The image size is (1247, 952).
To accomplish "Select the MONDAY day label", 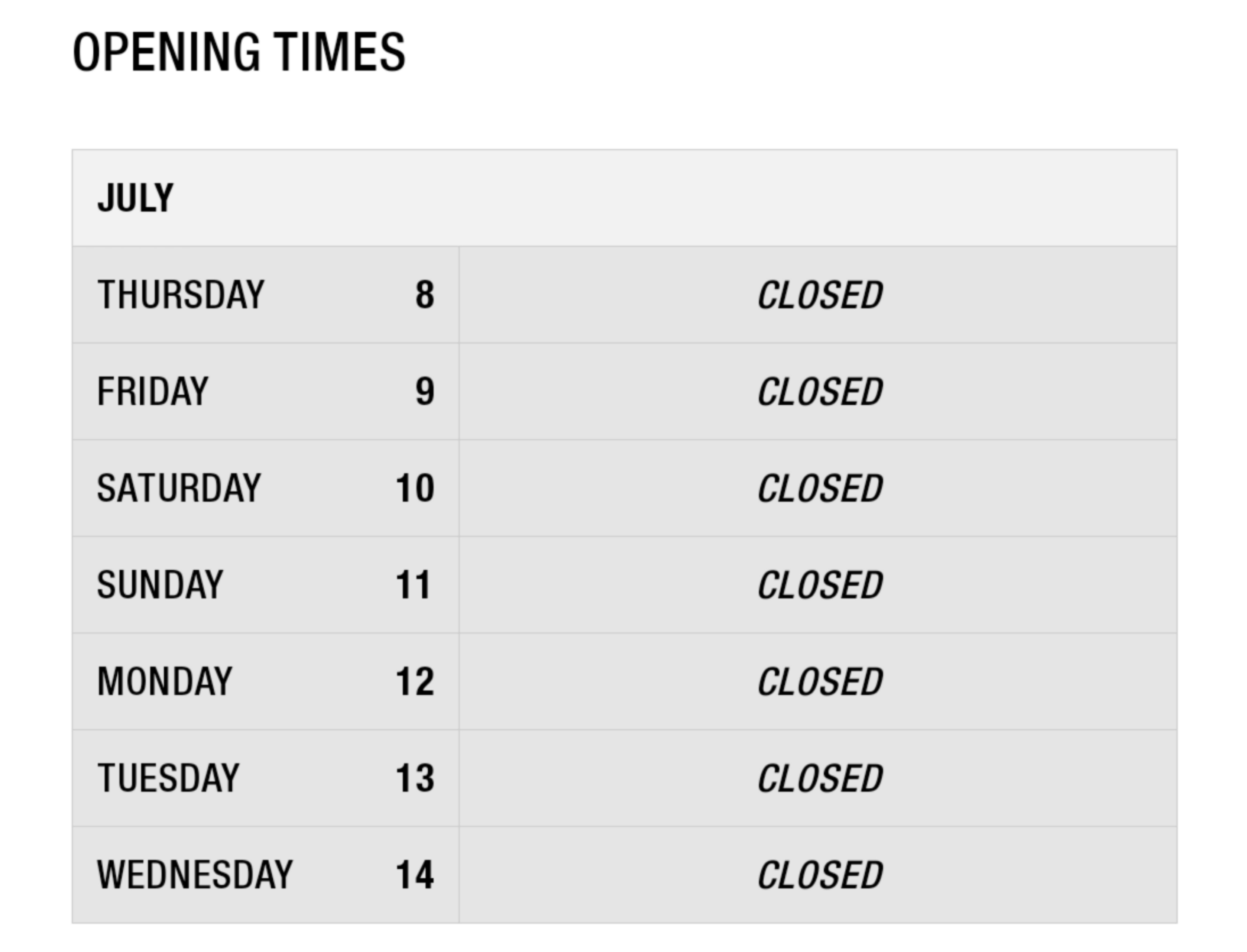I will [x=165, y=681].
